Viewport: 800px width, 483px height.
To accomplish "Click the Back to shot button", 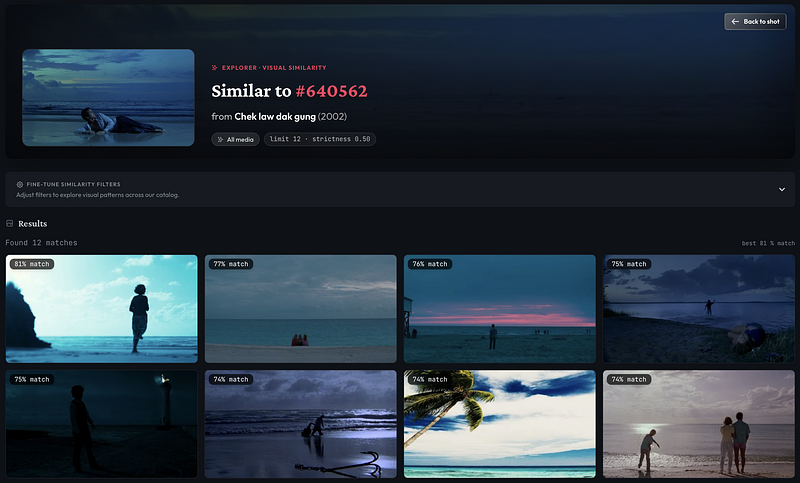I will click(x=755, y=21).
